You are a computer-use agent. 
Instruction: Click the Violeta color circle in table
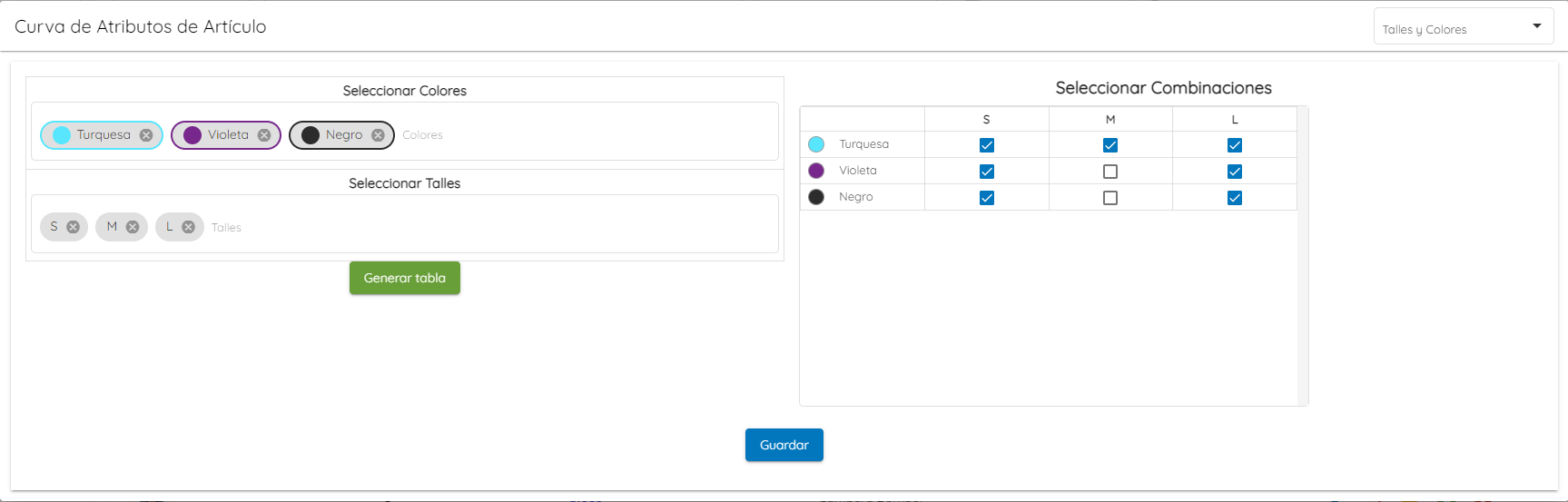(816, 171)
